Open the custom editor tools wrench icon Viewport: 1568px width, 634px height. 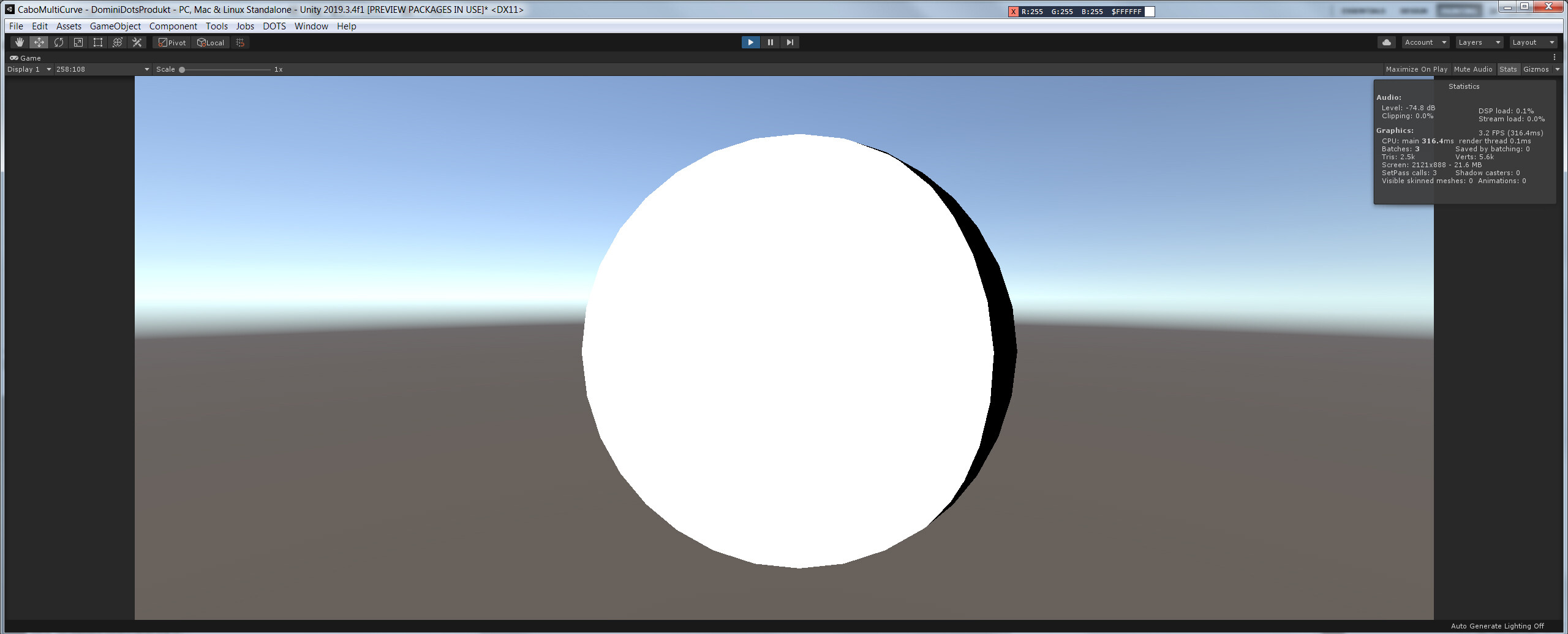[x=137, y=42]
